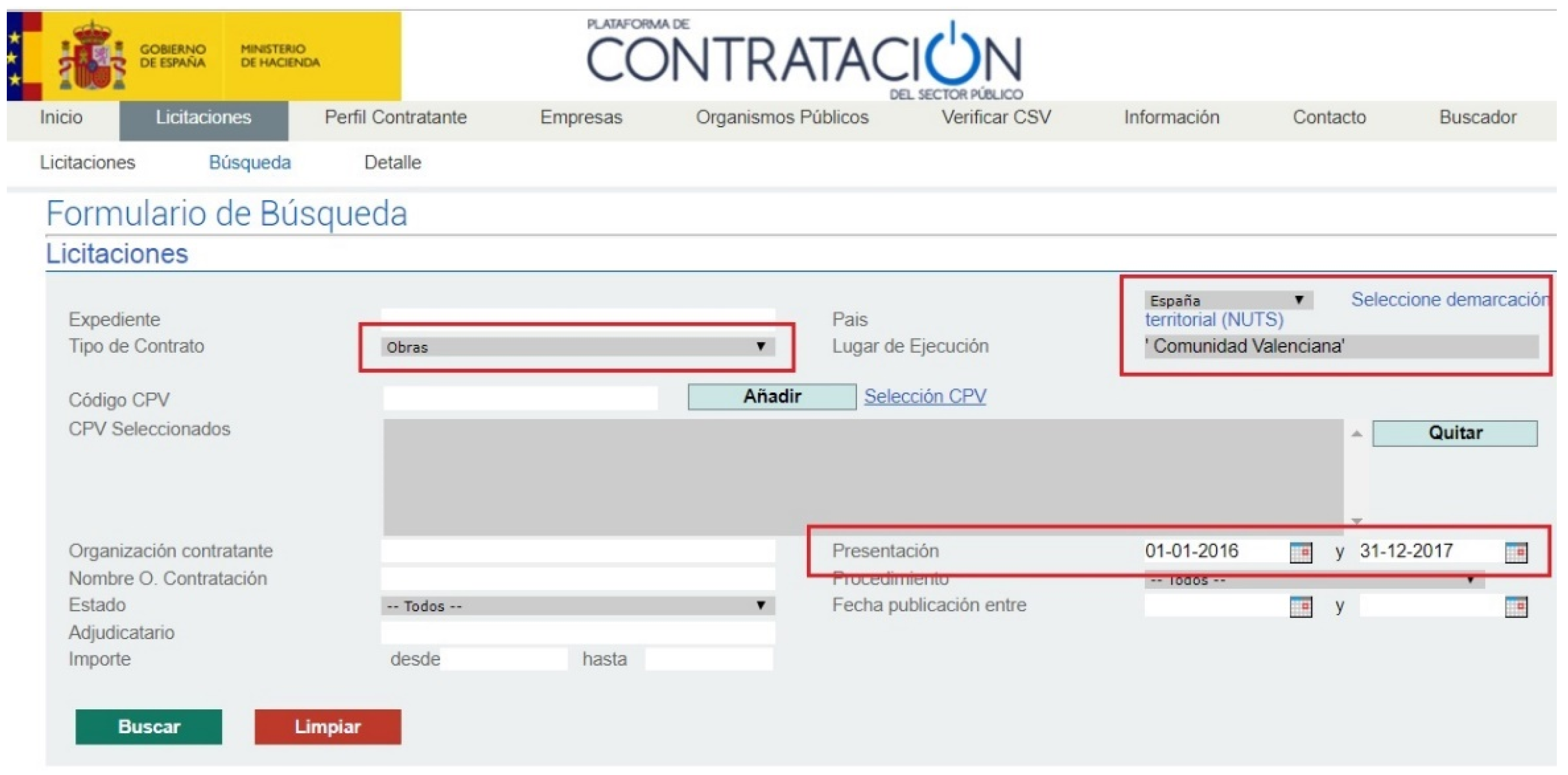
Task: Click the Gobierno de España coat of arms logo
Action: [91, 56]
